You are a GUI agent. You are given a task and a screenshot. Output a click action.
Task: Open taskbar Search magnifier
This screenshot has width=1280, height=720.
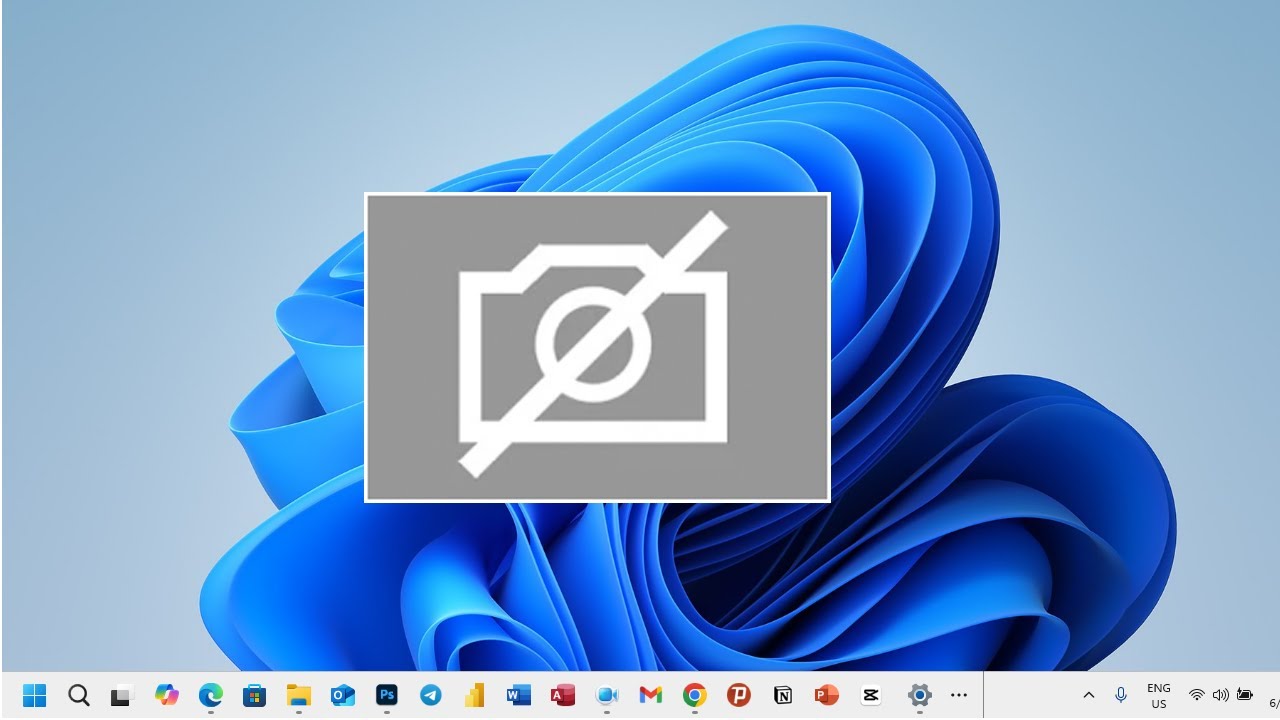[79, 695]
